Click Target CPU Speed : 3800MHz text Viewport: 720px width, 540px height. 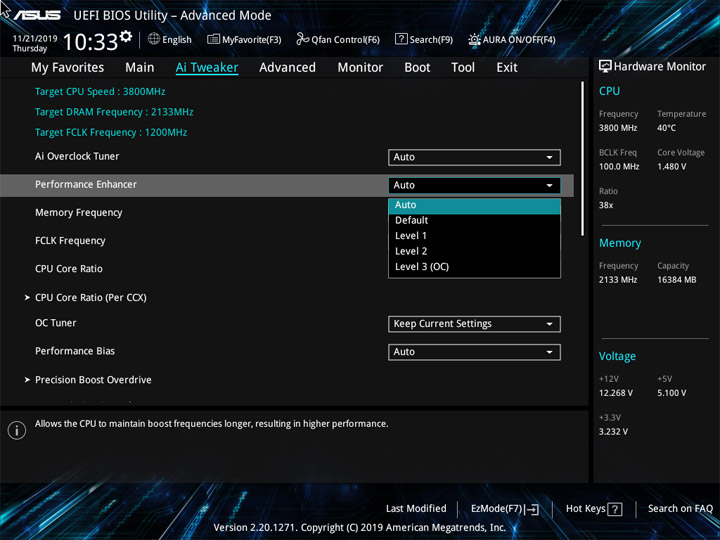point(100,91)
